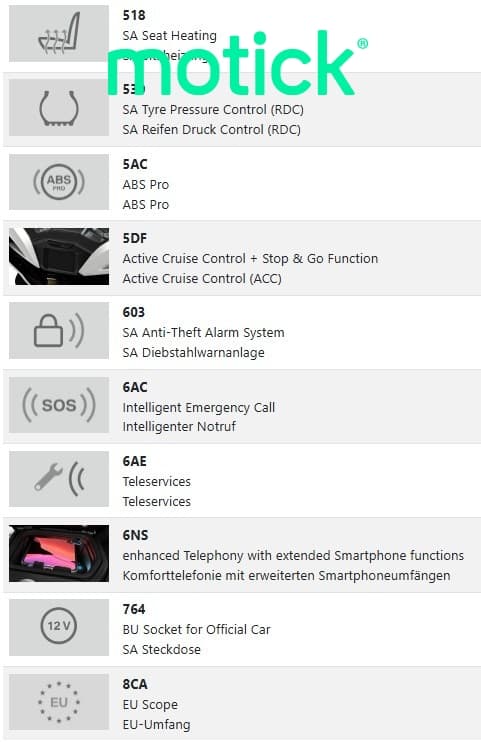The height and width of the screenshot is (742, 481).
Task: Click 'SA Tyre Pressure Control (RDC)' text
Action: click(213, 110)
